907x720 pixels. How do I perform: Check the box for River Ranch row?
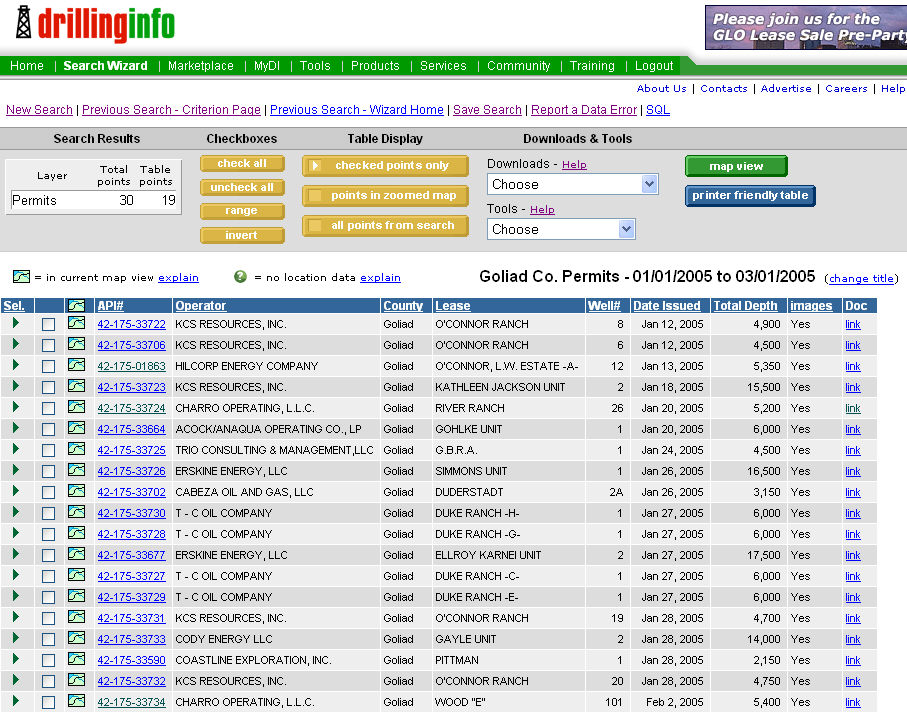(x=49, y=408)
